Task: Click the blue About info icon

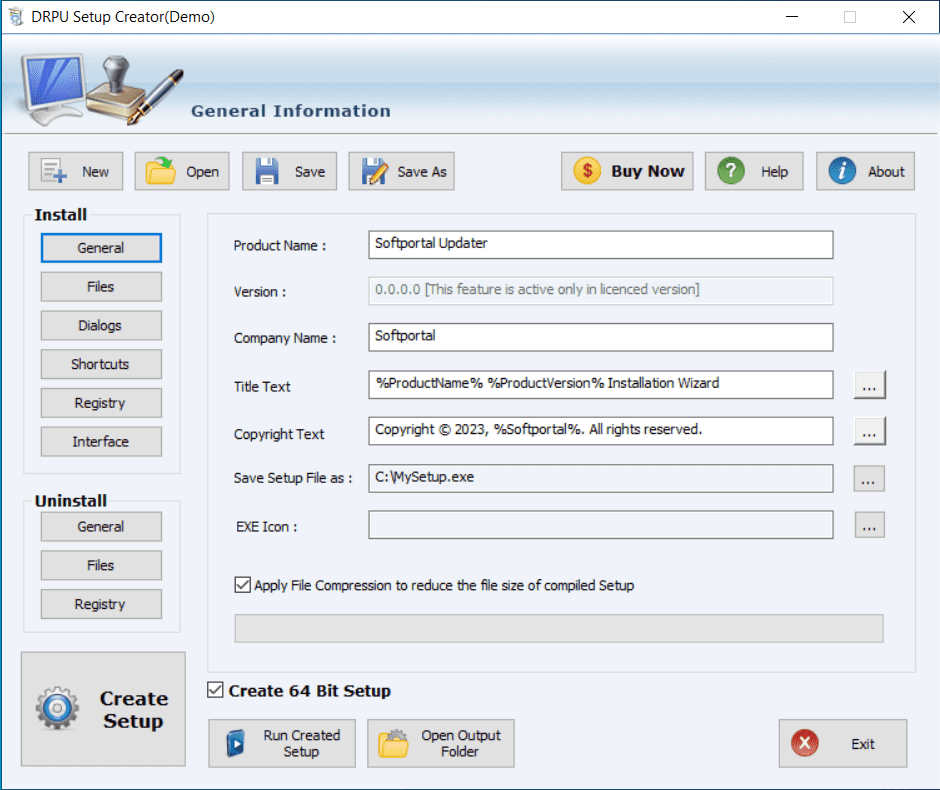Action: tap(842, 171)
